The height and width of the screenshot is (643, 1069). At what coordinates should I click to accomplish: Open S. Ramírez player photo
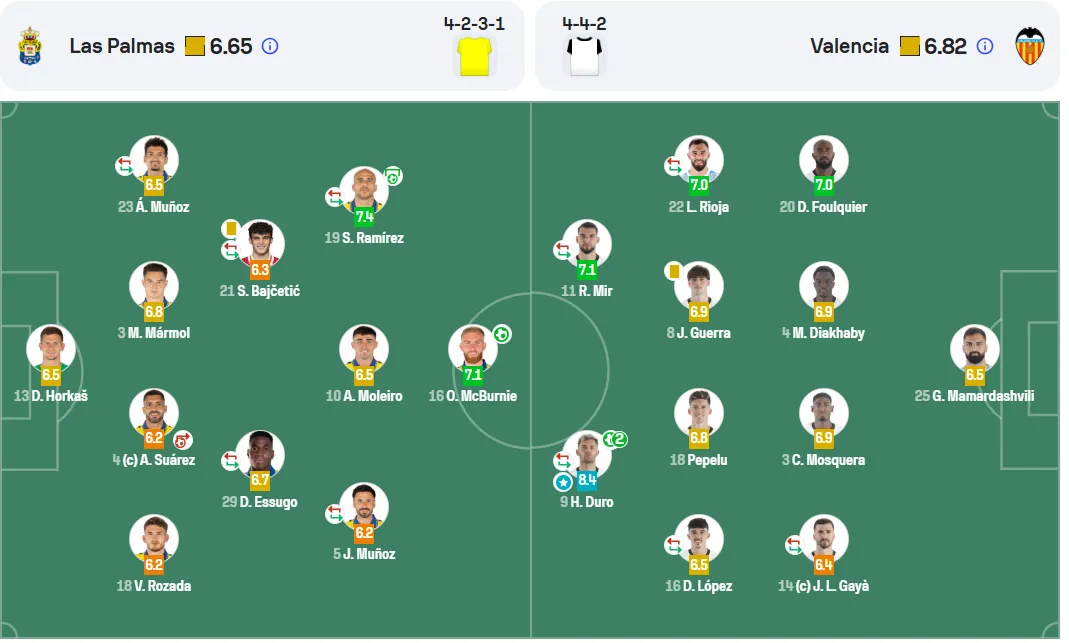pos(365,190)
